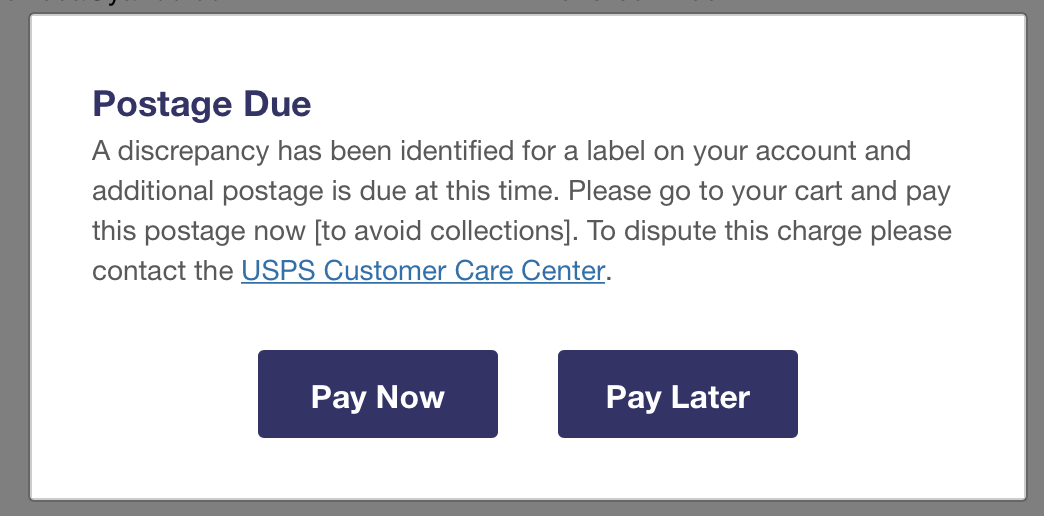The height and width of the screenshot is (516, 1044).
Task: Click the dimmed overlay strip above the dialog
Action: 522,6
